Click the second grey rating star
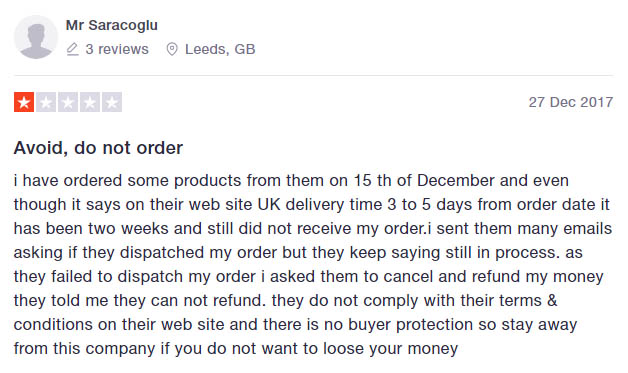 click(46, 102)
